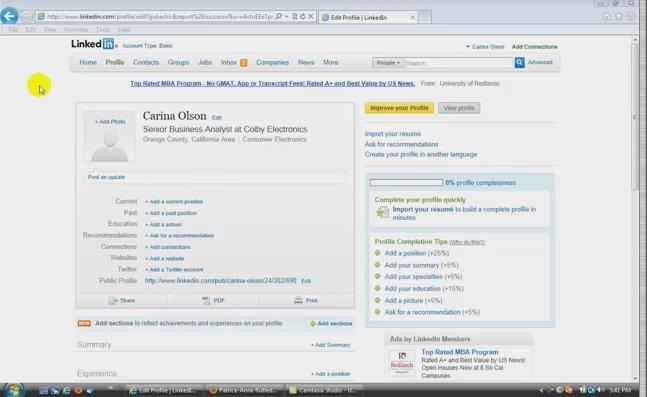Click the stop loading X icon
Viewport: 647px width, 397px height.
click(311, 17)
